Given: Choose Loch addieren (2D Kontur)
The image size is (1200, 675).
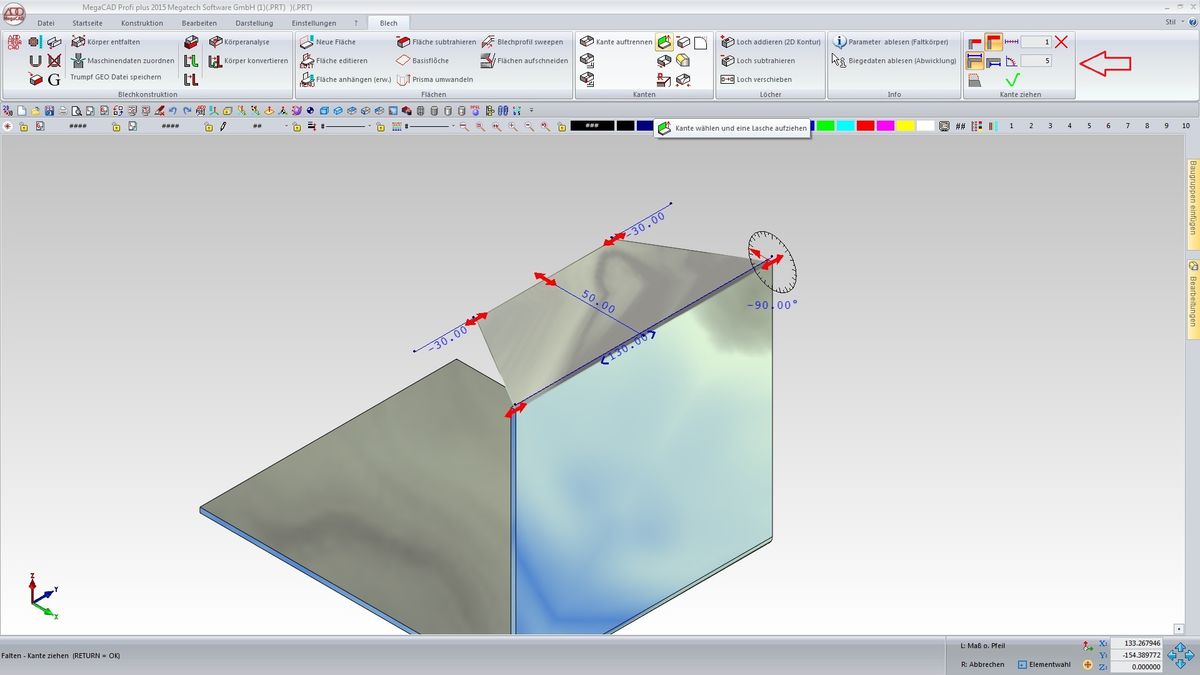Looking at the screenshot, I should (x=770, y=42).
